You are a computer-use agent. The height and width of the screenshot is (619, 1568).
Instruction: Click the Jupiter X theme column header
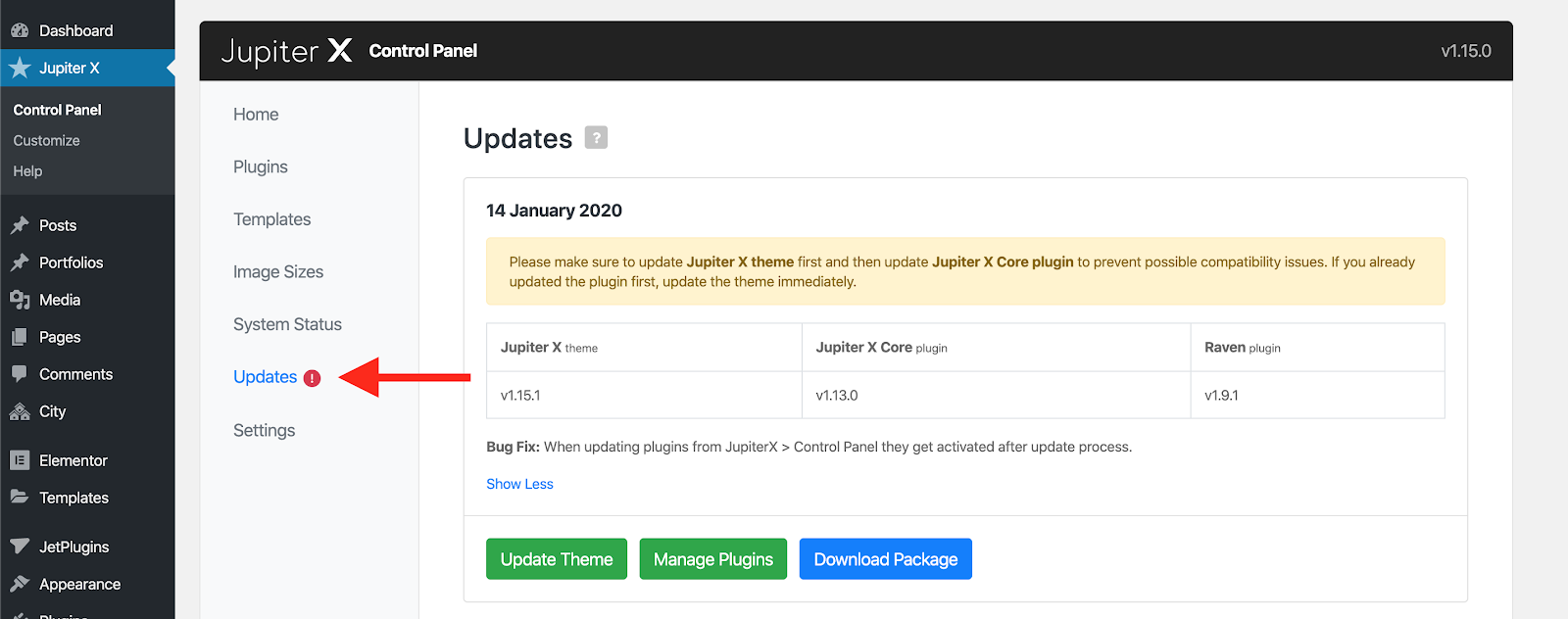[x=644, y=348]
